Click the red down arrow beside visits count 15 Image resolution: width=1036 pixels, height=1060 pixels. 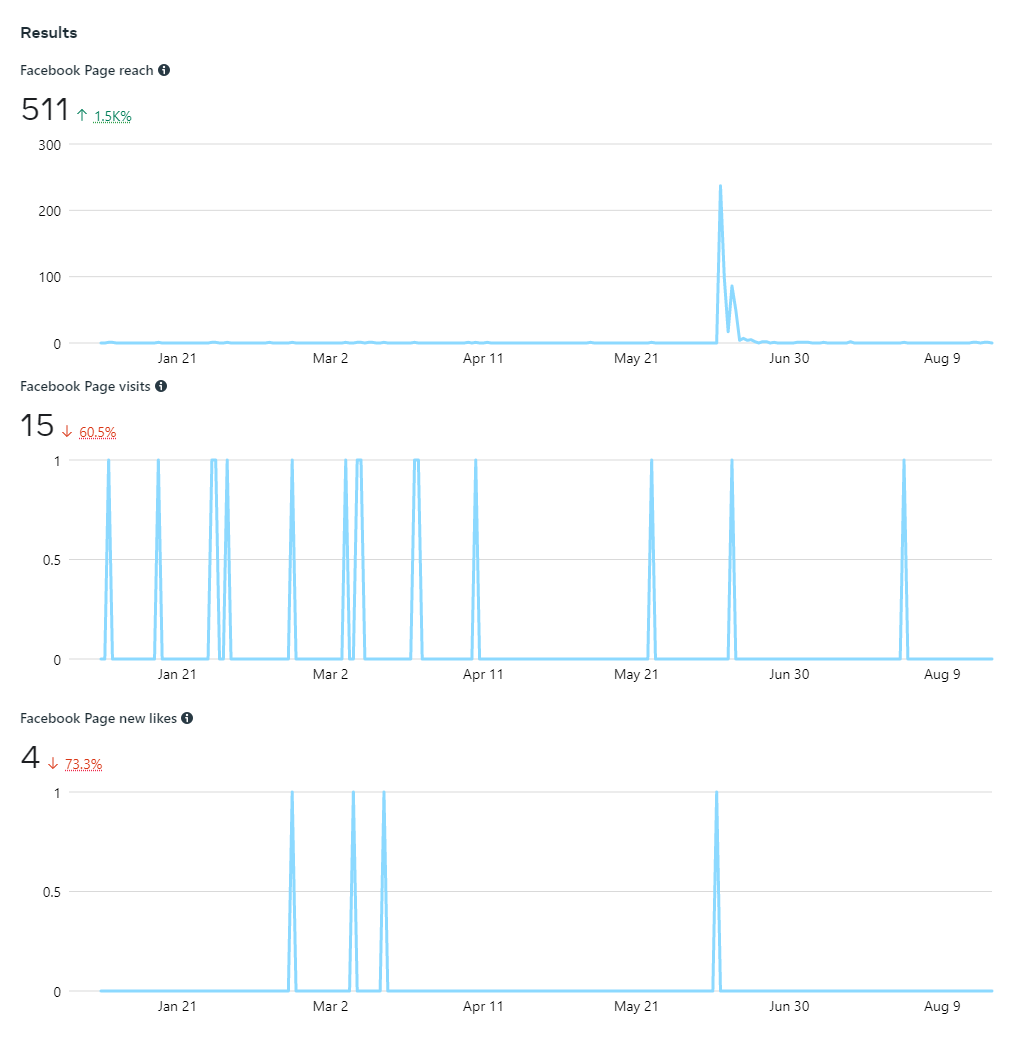tap(67, 431)
